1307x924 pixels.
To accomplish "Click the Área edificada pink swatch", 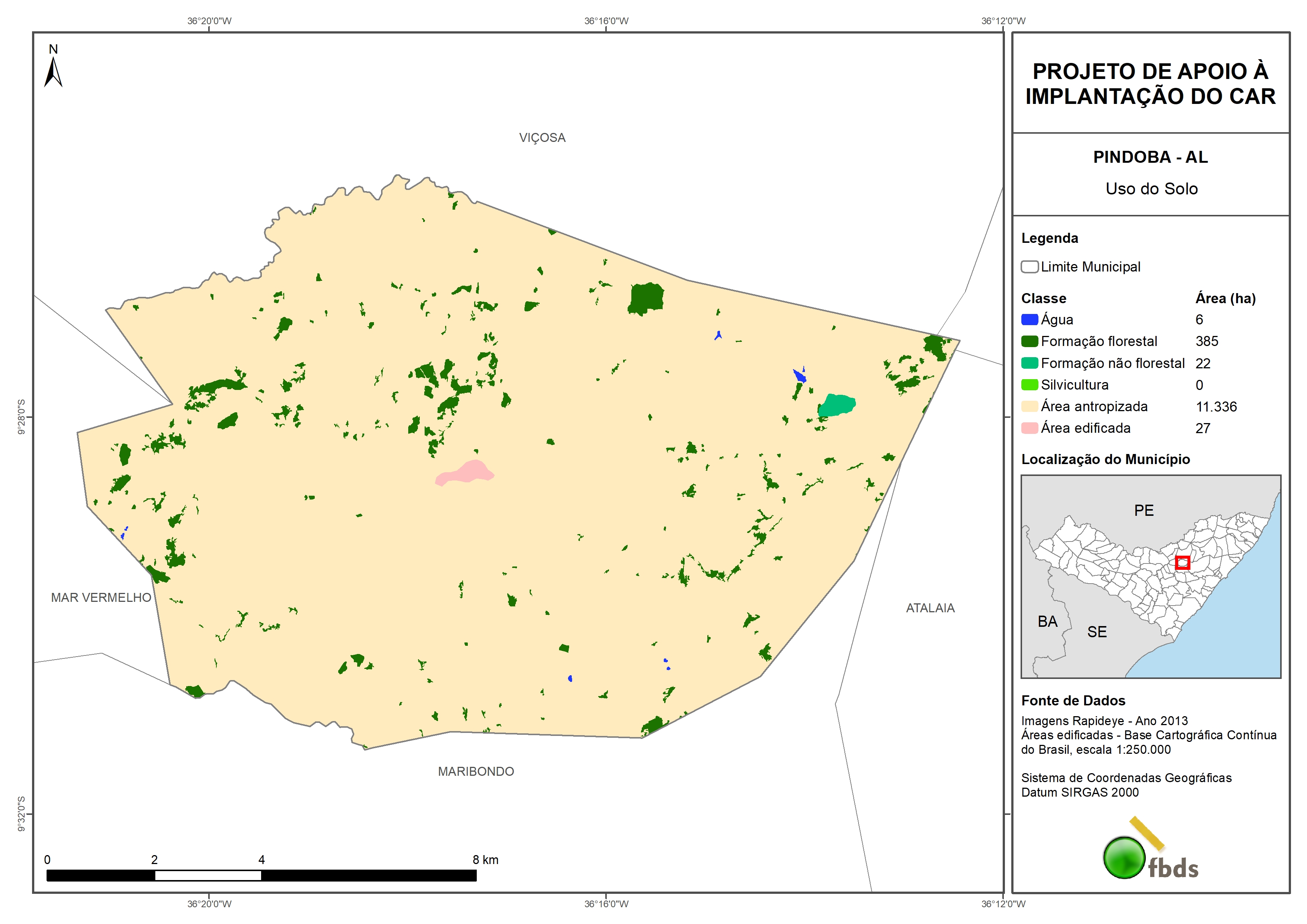I will [1029, 428].
